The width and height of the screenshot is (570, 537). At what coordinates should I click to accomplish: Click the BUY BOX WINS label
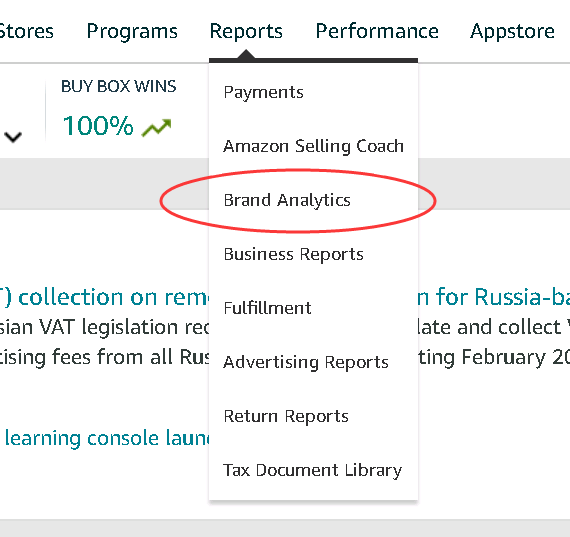tap(119, 87)
